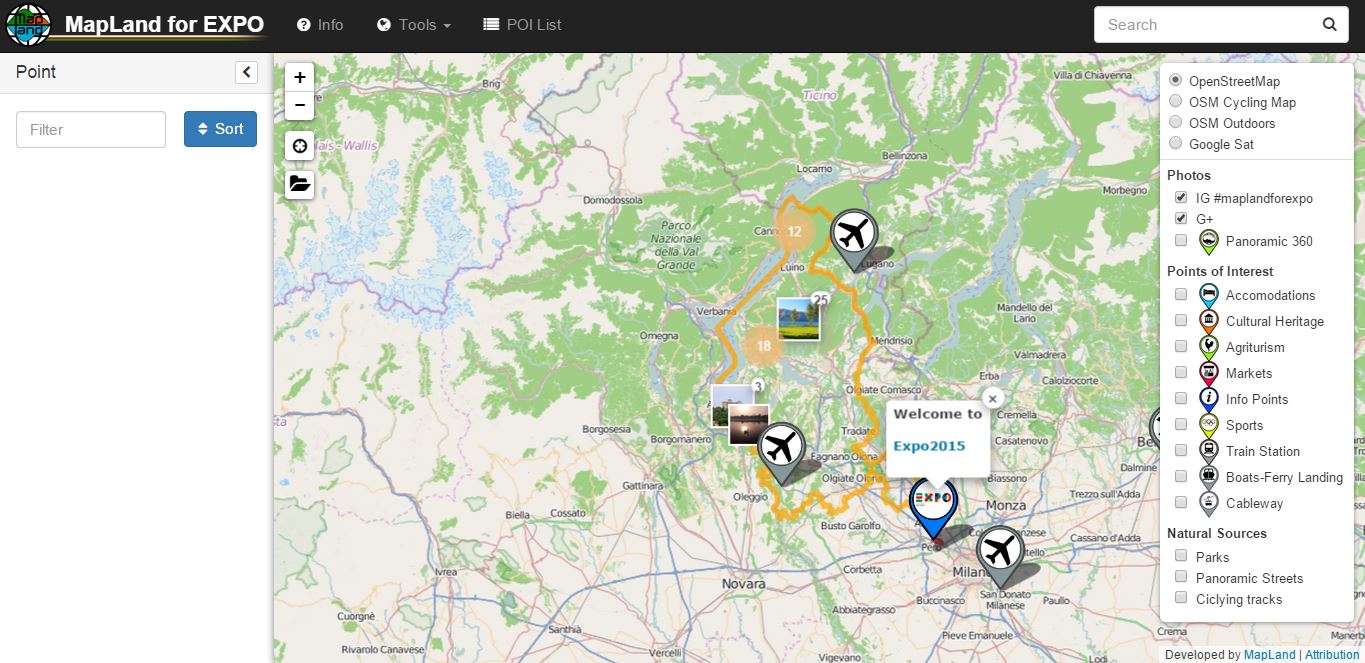This screenshot has width=1365, height=663.
Task: Click the MapLand logo icon
Action: point(27,25)
